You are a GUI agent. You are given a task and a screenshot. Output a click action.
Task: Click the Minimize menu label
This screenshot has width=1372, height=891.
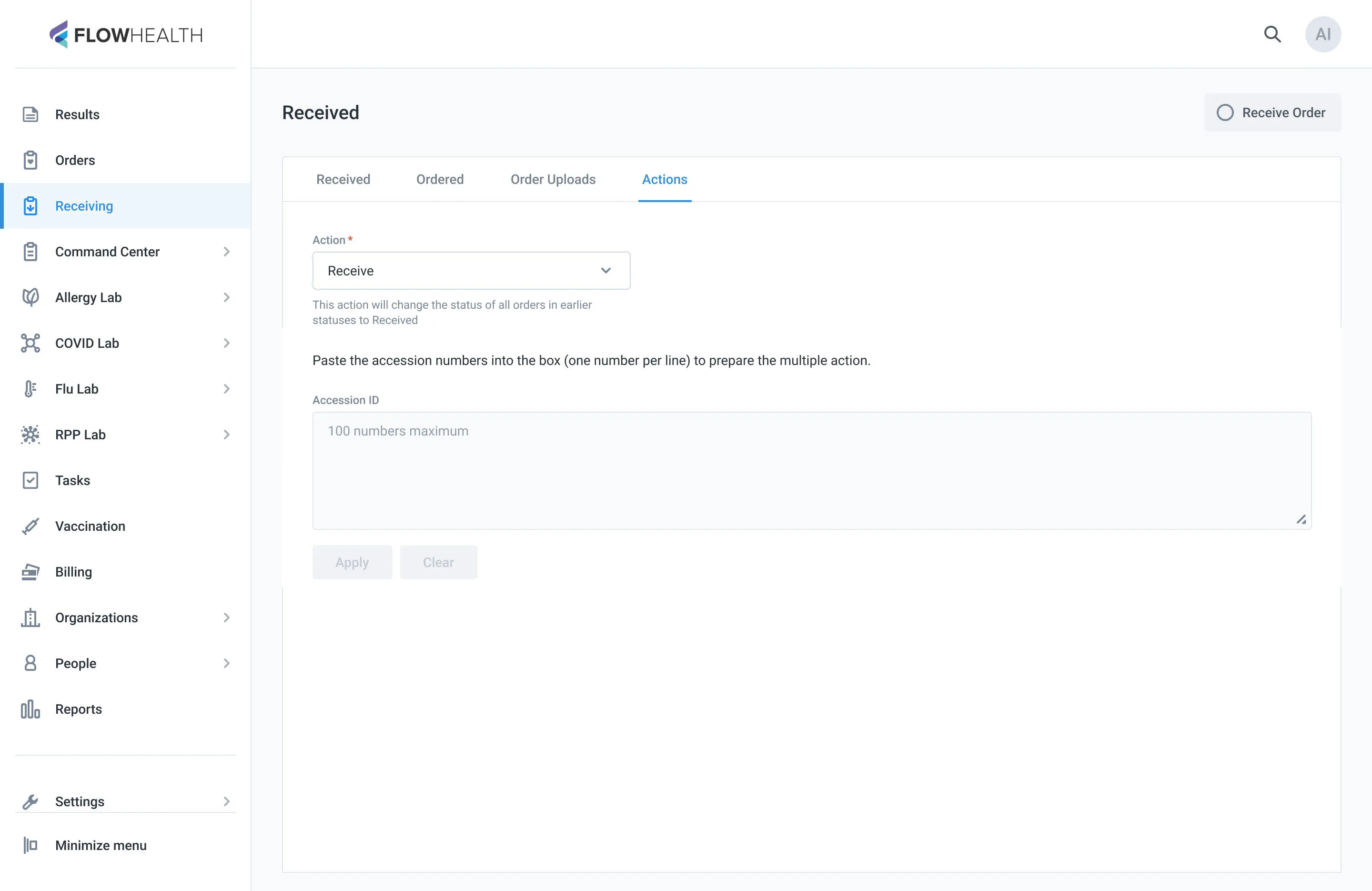point(101,845)
